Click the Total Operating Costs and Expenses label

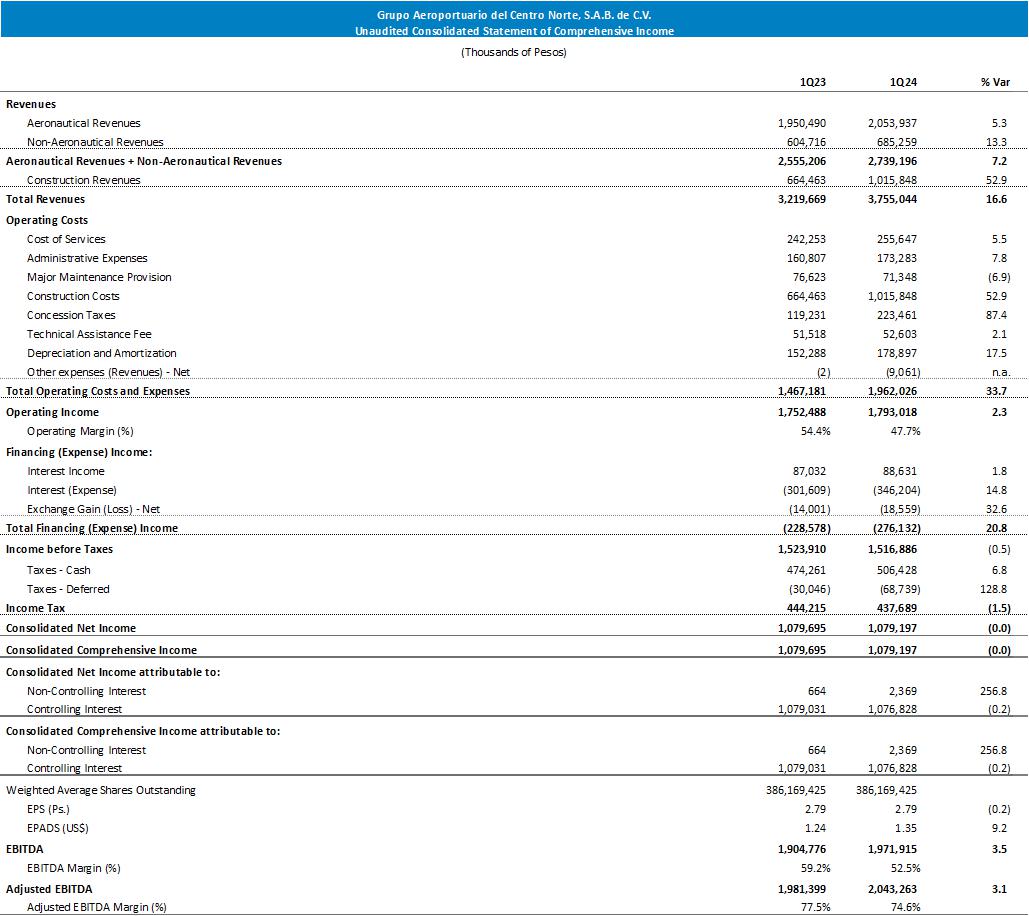click(x=98, y=391)
